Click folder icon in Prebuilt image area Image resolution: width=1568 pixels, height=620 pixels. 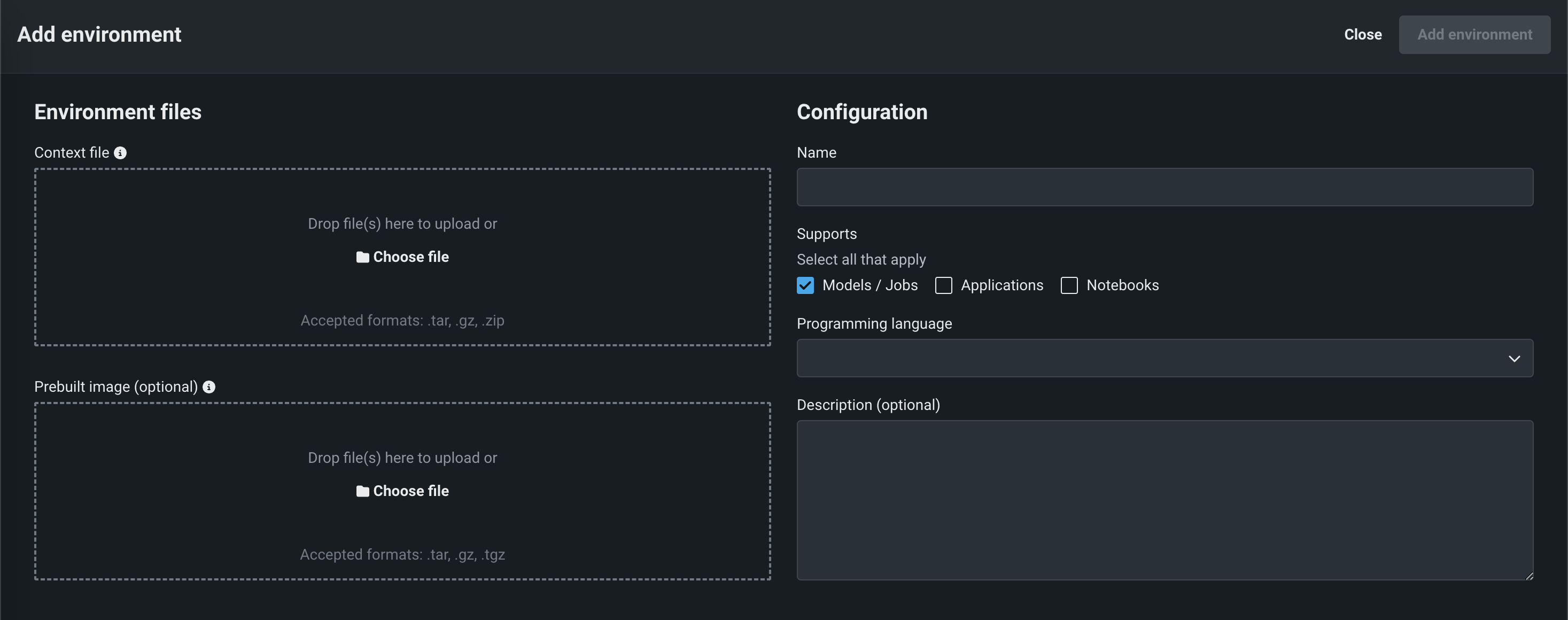pos(362,491)
